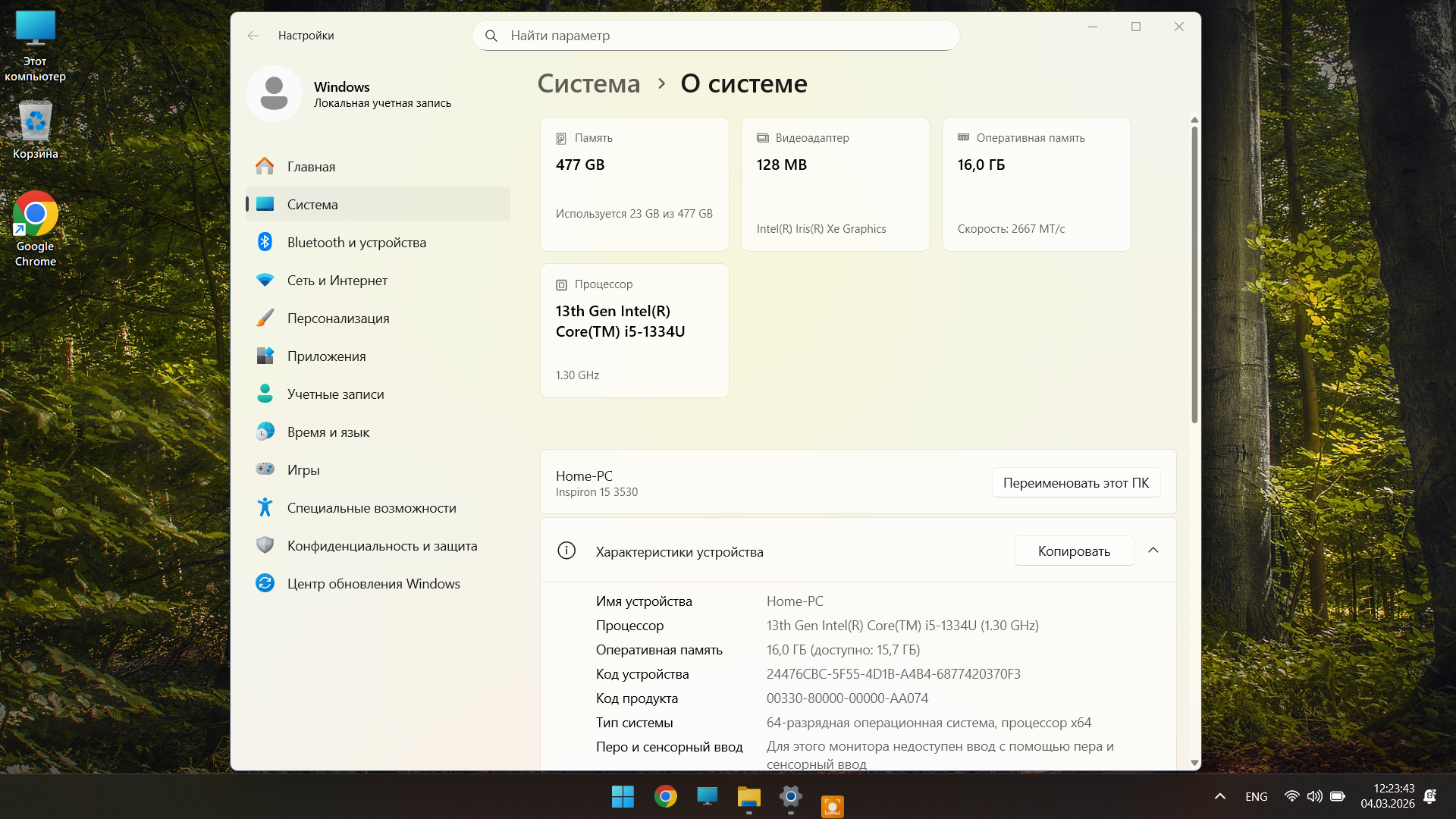Open Сеть и Интернет section
The height and width of the screenshot is (819, 1456).
pyautogui.click(x=337, y=281)
